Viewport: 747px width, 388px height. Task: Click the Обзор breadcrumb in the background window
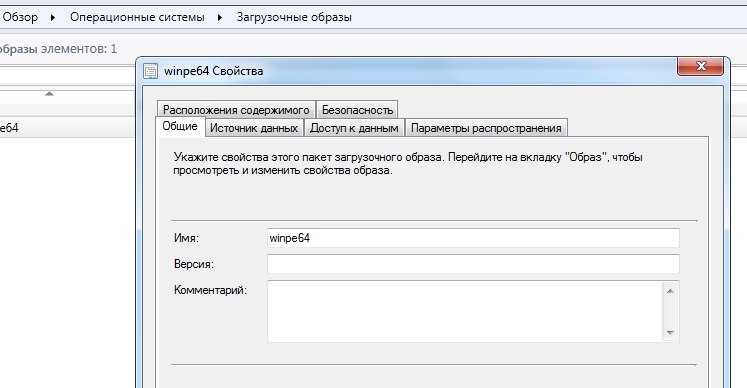(x=20, y=17)
